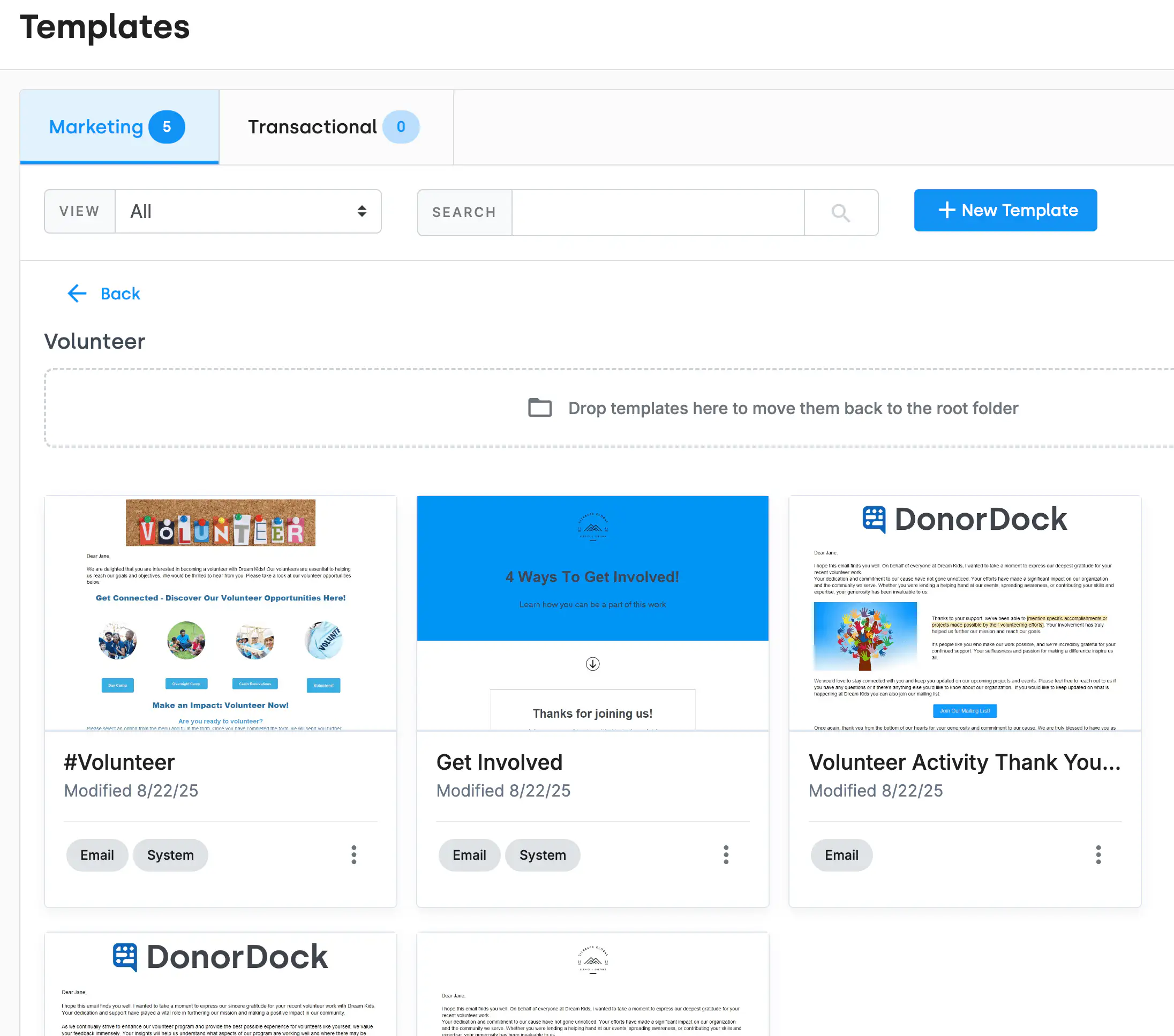The height and width of the screenshot is (1036, 1174).
Task: Go Back to the root folder
Action: click(120, 294)
